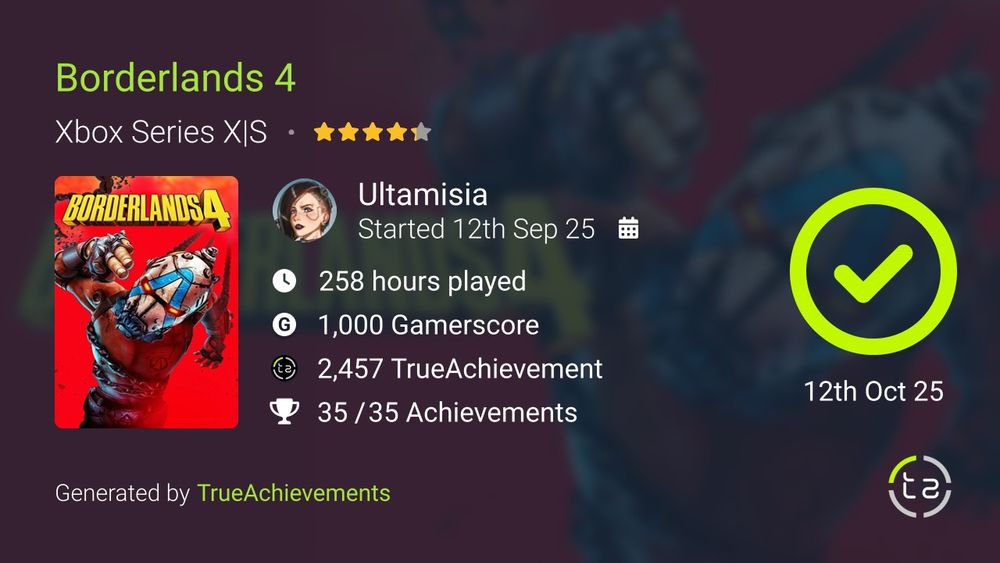Open the Borderlands 4 title link
Screen dimensions: 1000x563
tap(175, 78)
